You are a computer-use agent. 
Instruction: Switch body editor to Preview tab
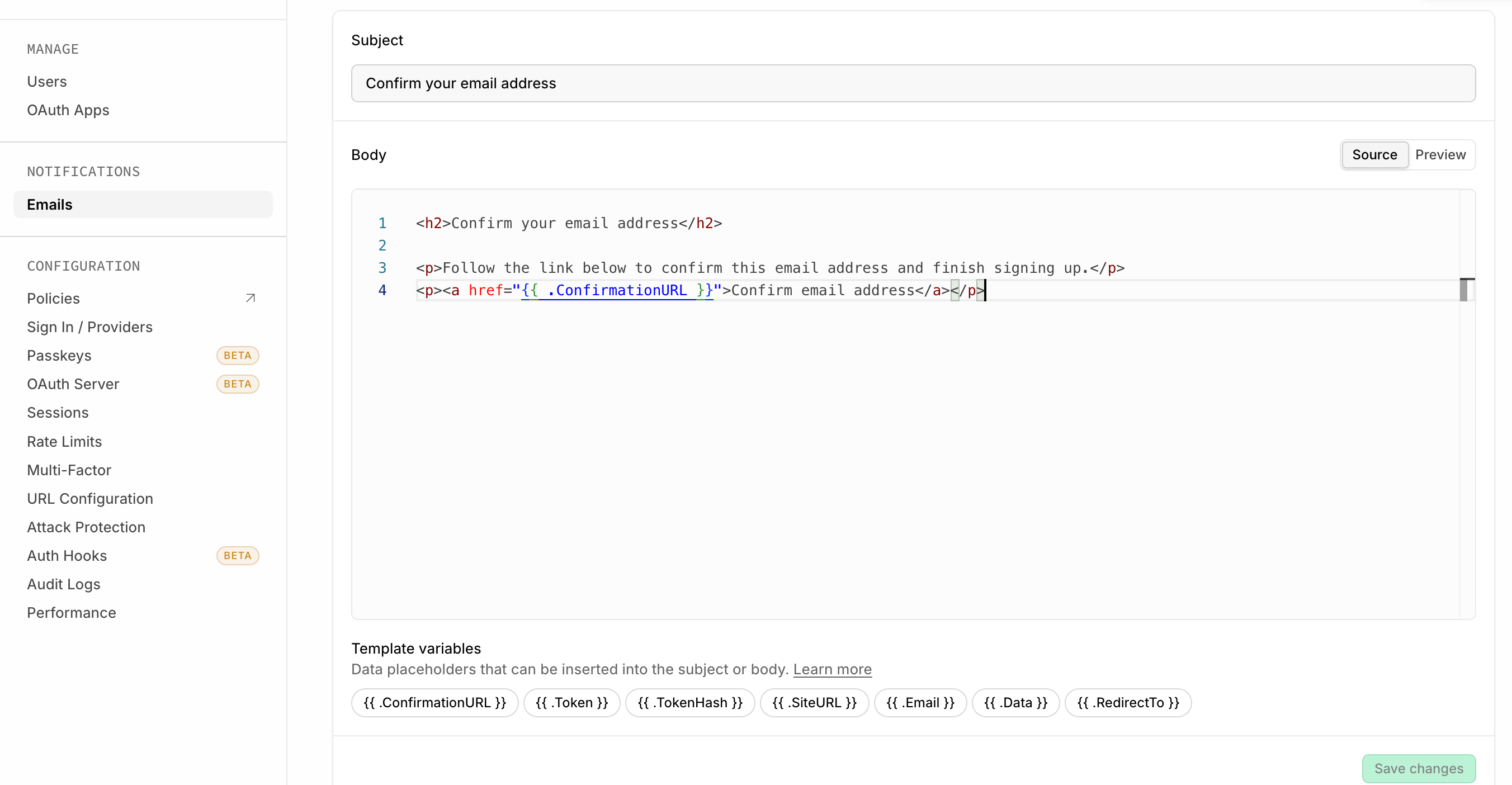[1440, 155]
